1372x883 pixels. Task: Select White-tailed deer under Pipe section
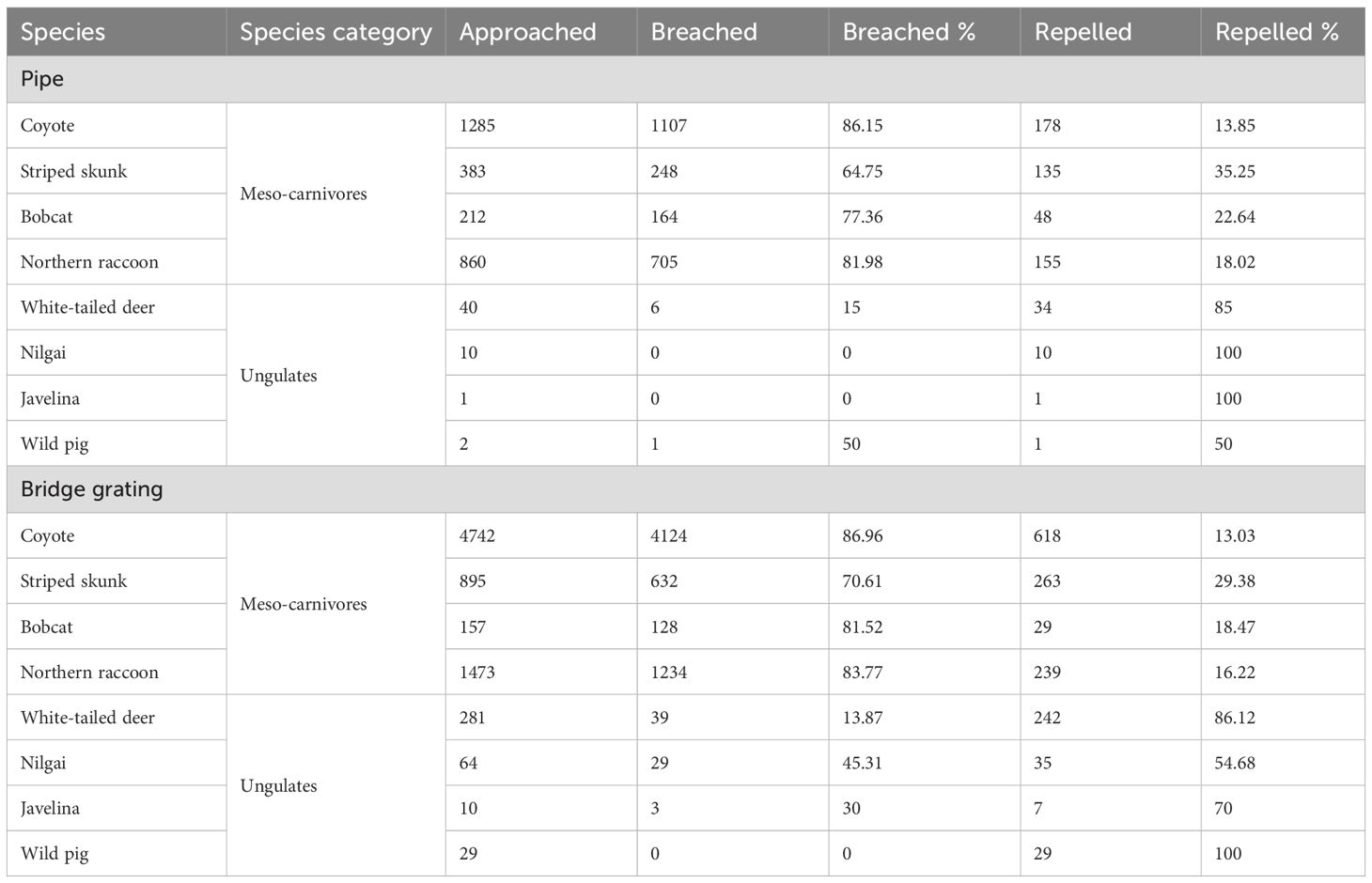tap(87, 307)
